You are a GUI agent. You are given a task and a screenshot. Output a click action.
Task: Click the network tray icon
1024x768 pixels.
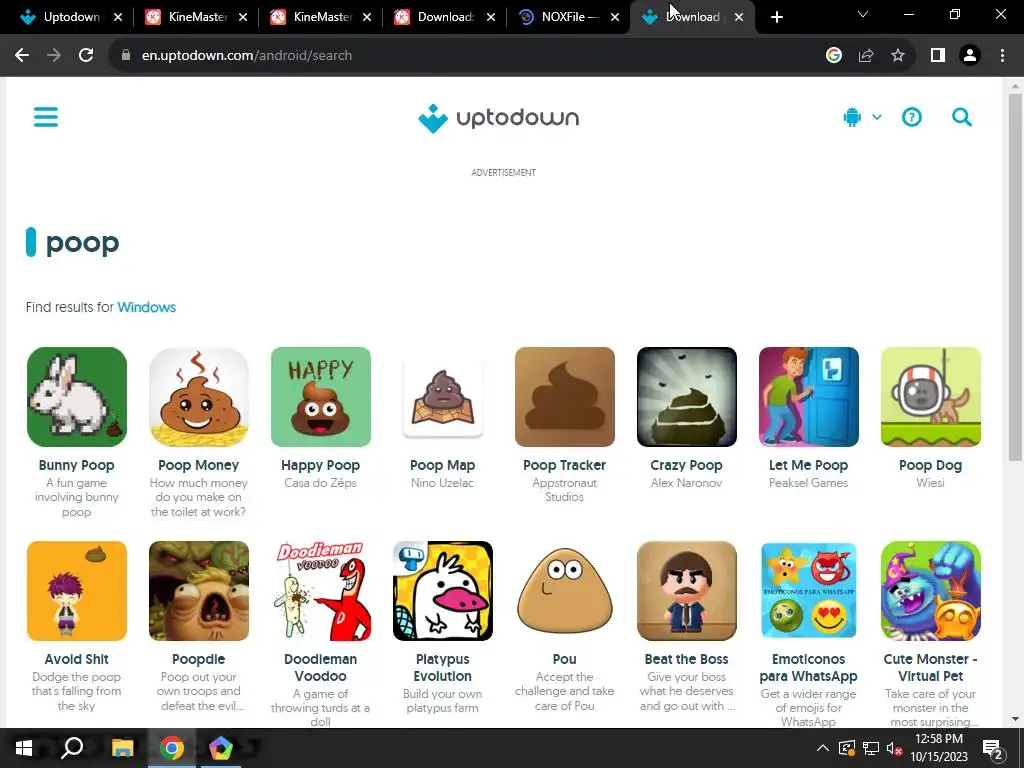[871, 748]
